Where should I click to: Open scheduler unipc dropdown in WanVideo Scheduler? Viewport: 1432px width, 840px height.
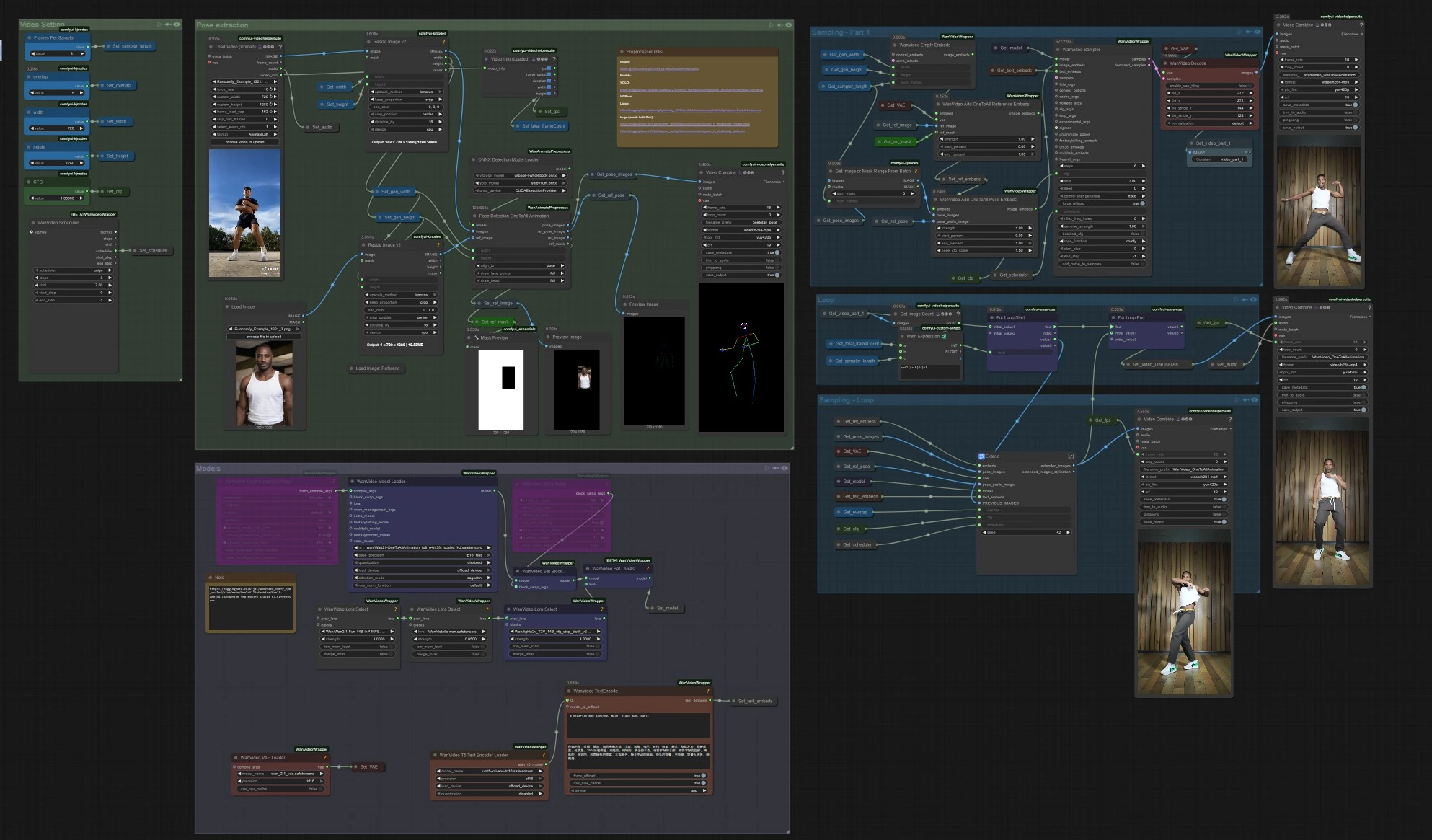(74, 270)
